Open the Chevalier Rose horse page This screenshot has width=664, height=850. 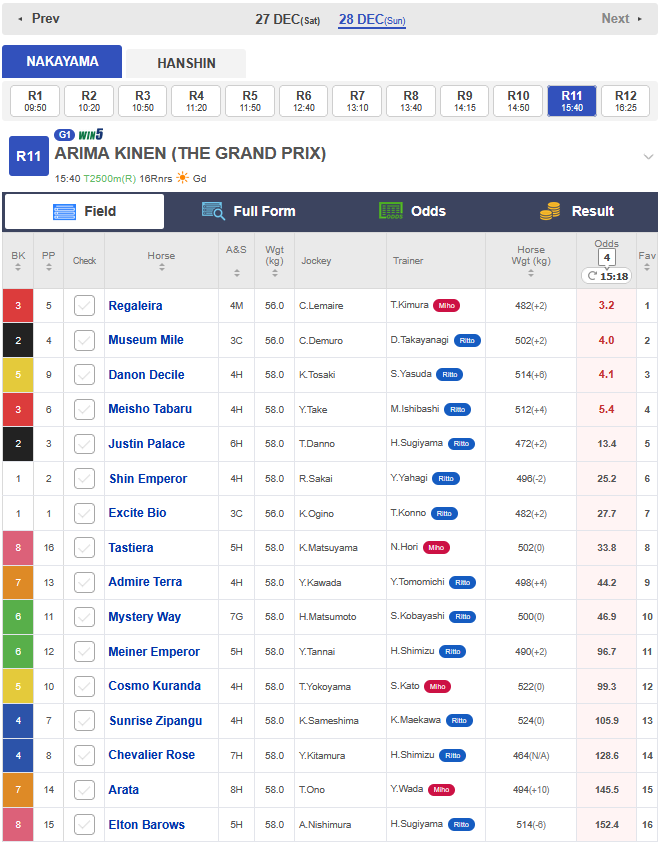click(x=152, y=755)
